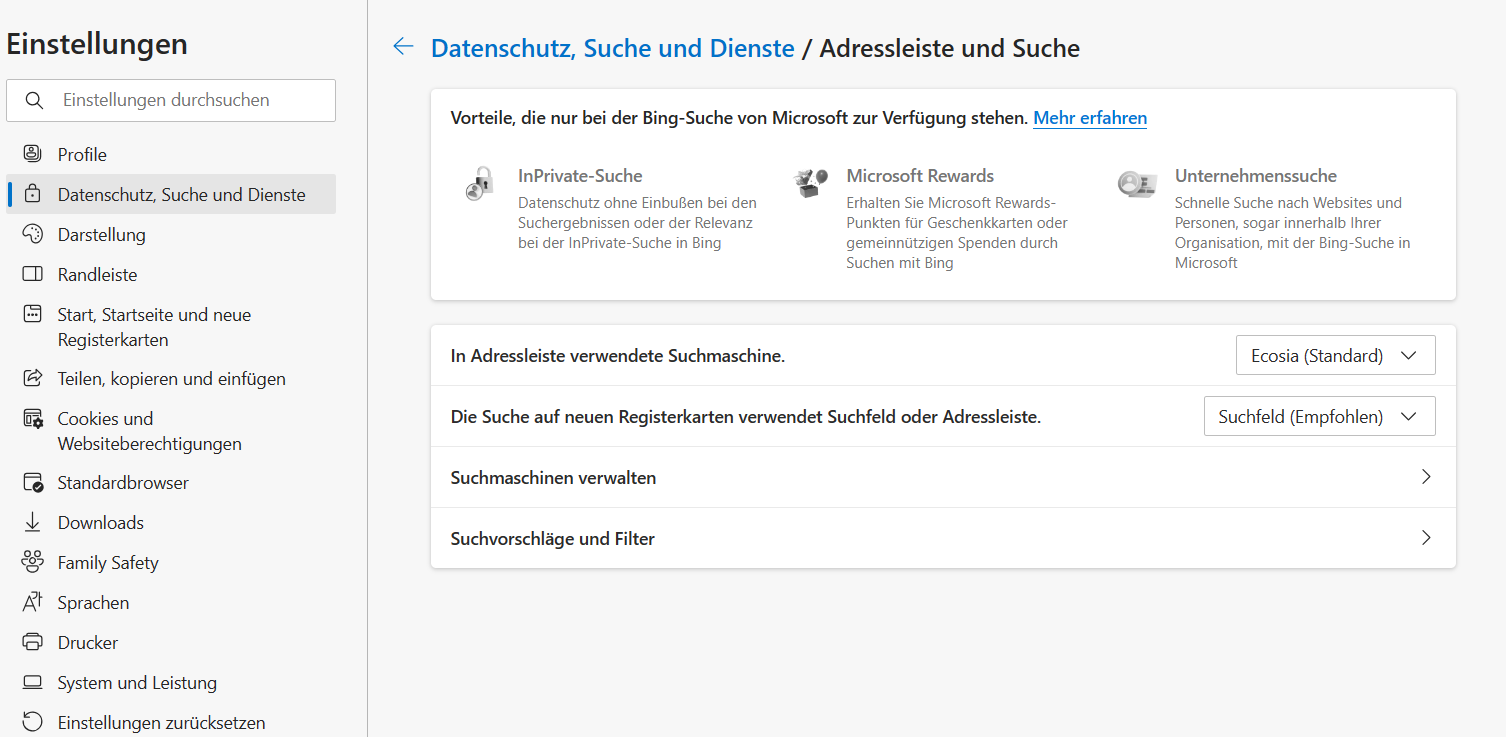Select Einstellungen zurücksetzen in sidebar
The image size is (1506, 737).
click(x=171, y=722)
